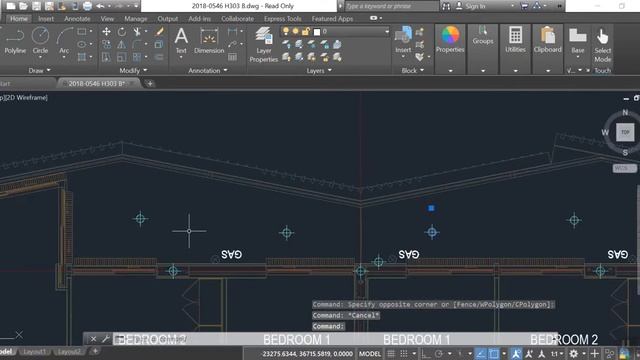Toggle ortho mode in status bar

coord(425,354)
